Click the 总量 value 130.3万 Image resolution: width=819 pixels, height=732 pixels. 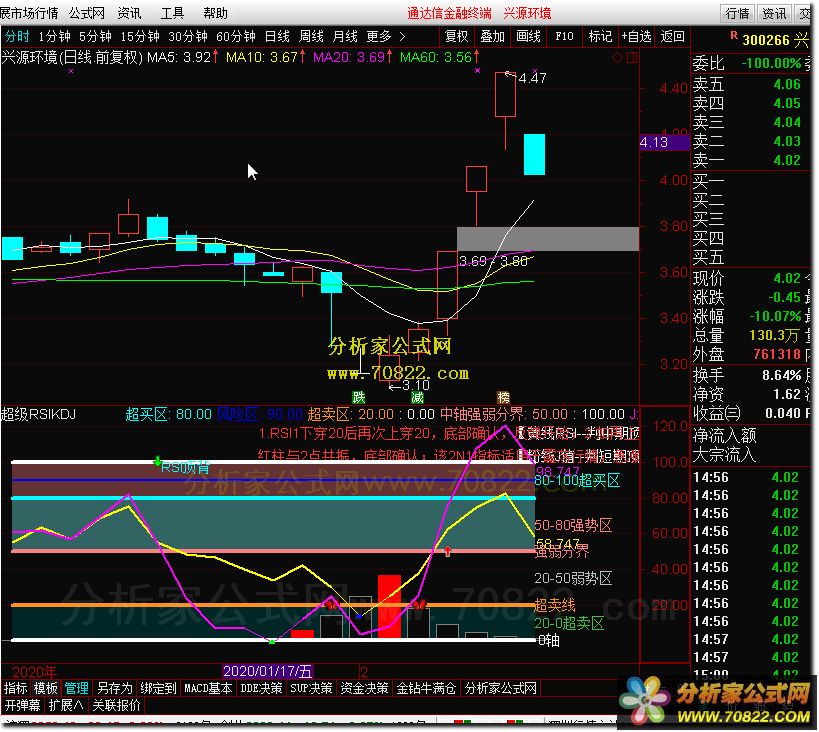coord(774,335)
